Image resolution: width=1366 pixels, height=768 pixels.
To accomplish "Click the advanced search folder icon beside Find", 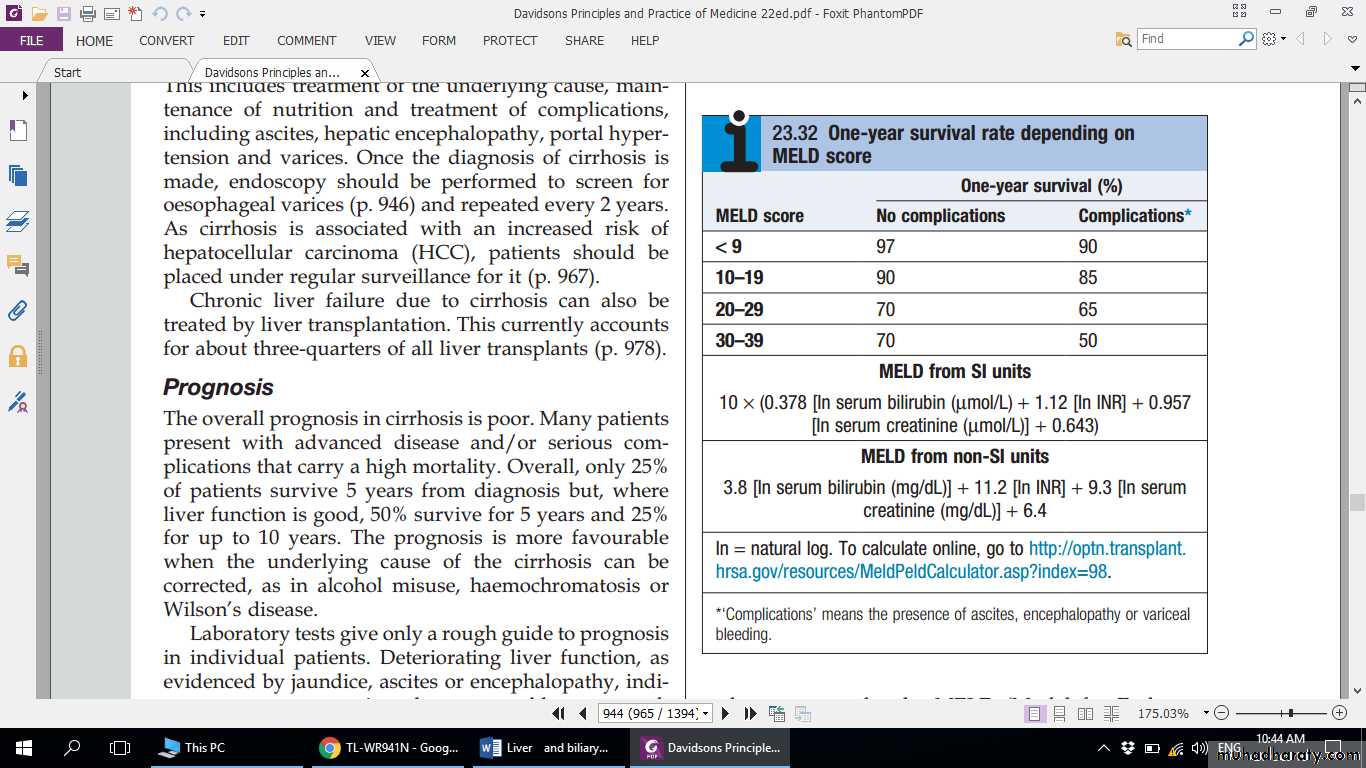I will 1124,39.
